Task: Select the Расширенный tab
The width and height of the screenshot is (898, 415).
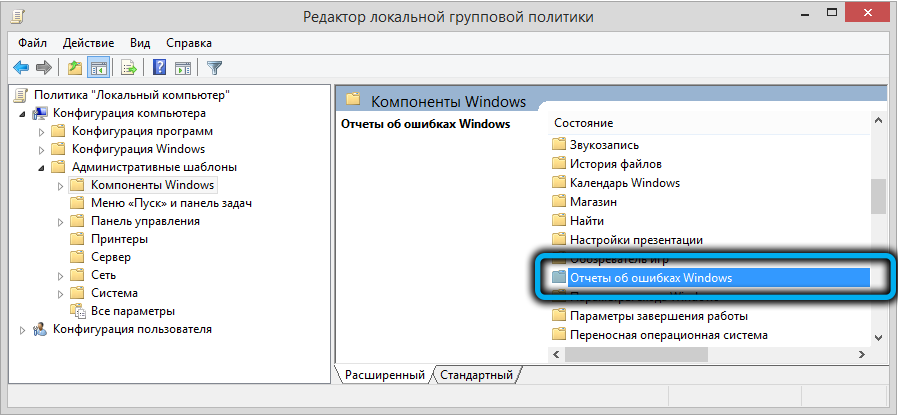Action: [x=384, y=375]
